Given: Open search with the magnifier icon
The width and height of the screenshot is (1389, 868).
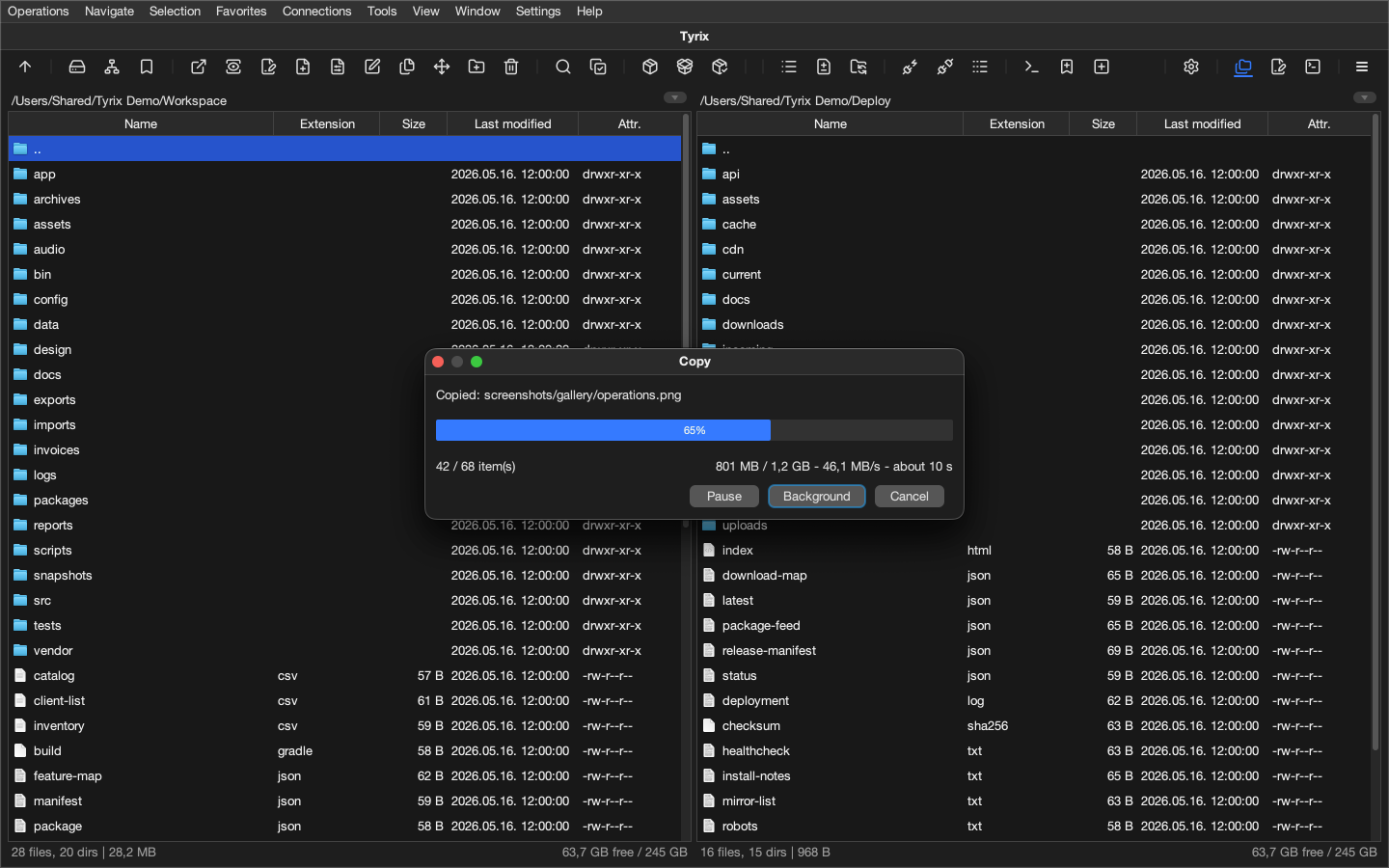Looking at the screenshot, I should pyautogui.click(x=563, y=67).
